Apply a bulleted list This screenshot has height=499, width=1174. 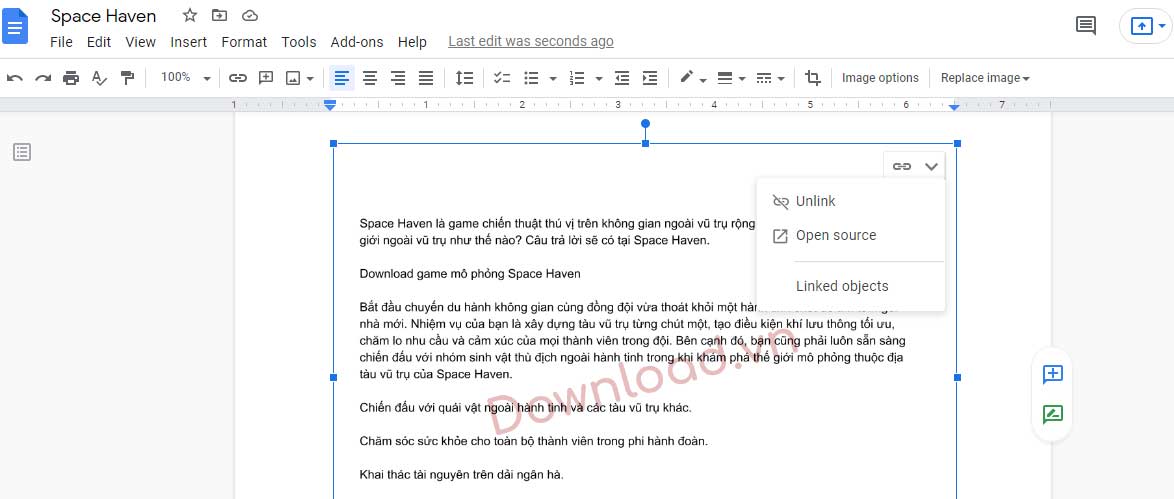pos(532,78)
